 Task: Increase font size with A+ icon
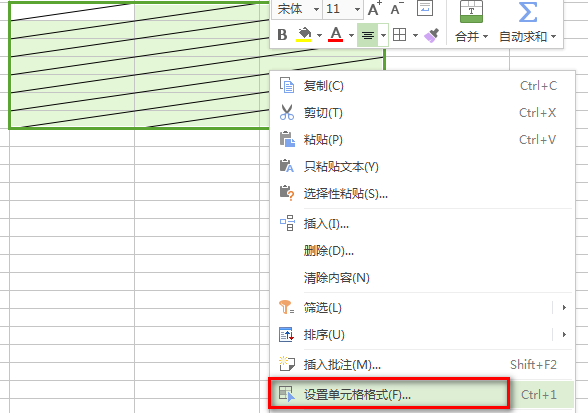coord(374,9)
